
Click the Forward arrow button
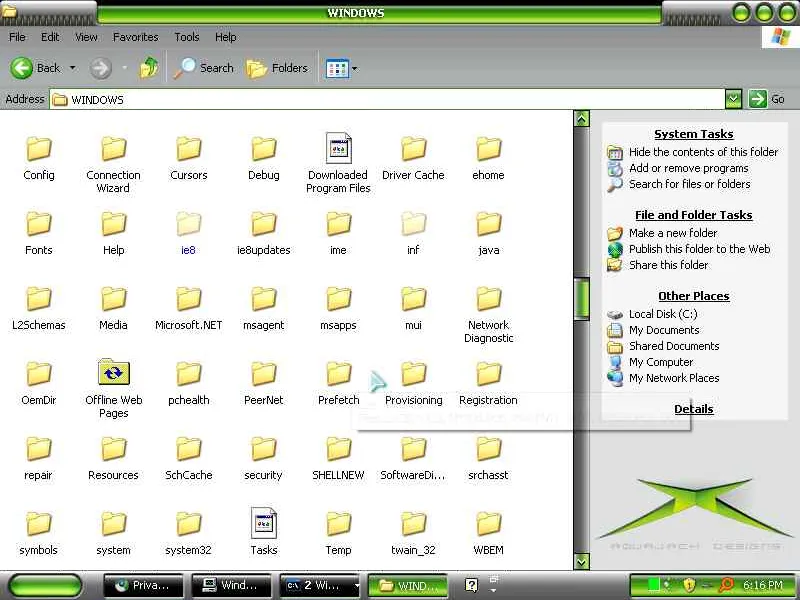tap(101, 68)
